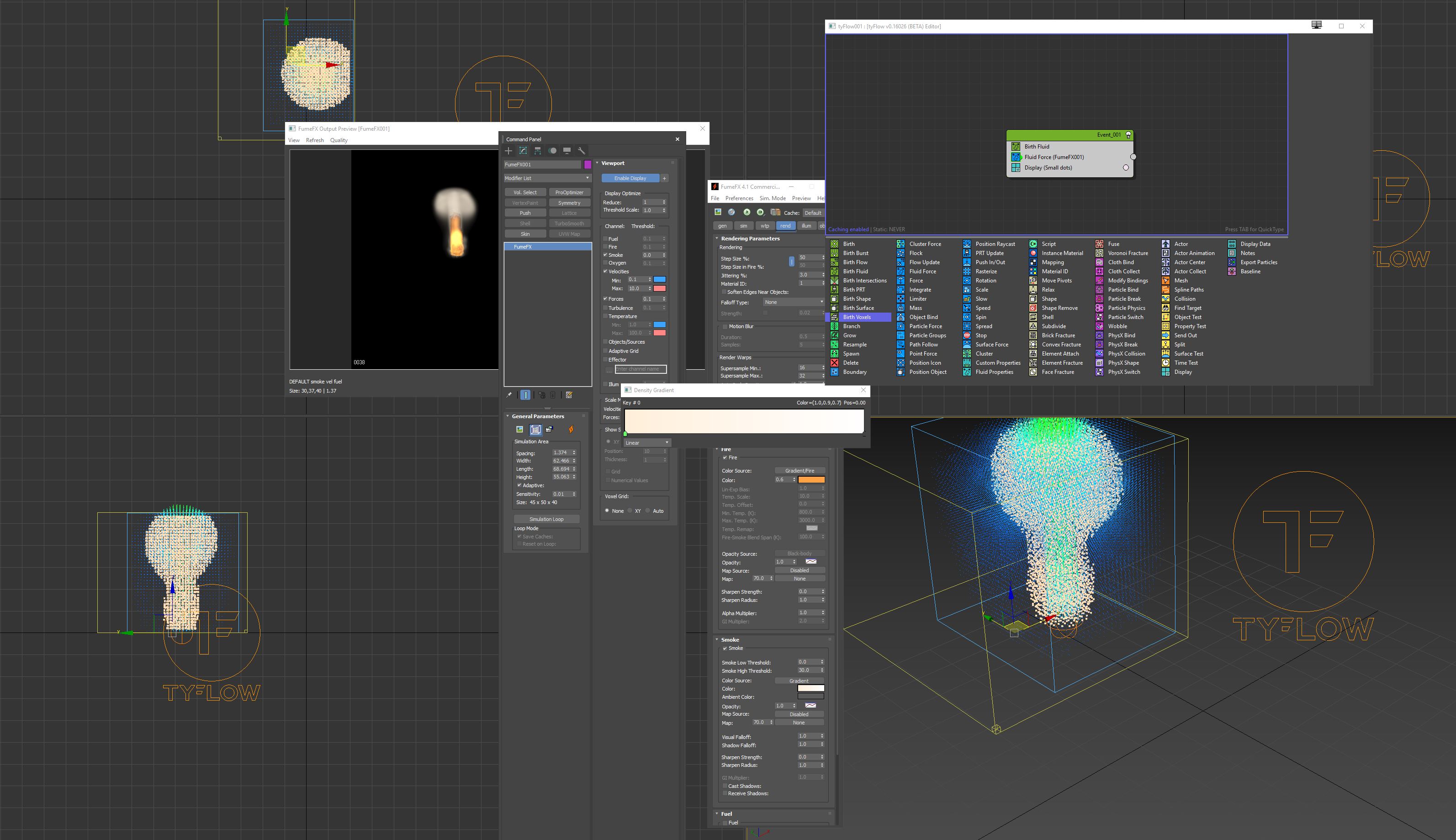The width and height of the screenshot is (1456, 840).
Task: Click the Birth Voxels operator icon
Action: [834, 317]
